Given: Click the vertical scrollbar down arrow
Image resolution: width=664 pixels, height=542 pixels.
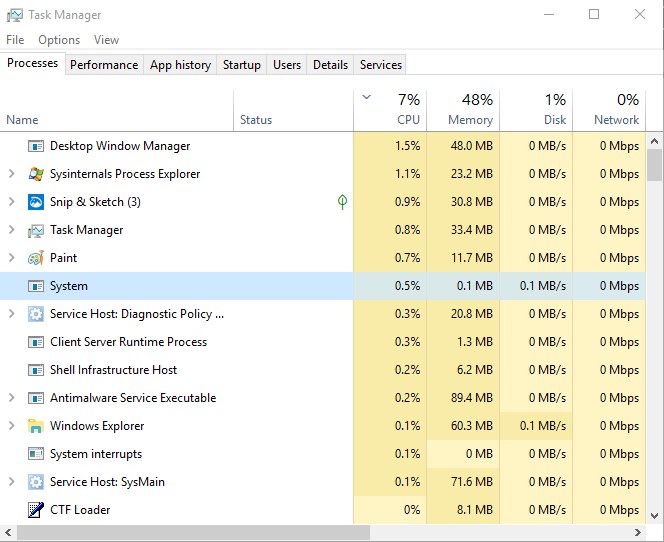Looking at the screenshot, I should 654,515.
